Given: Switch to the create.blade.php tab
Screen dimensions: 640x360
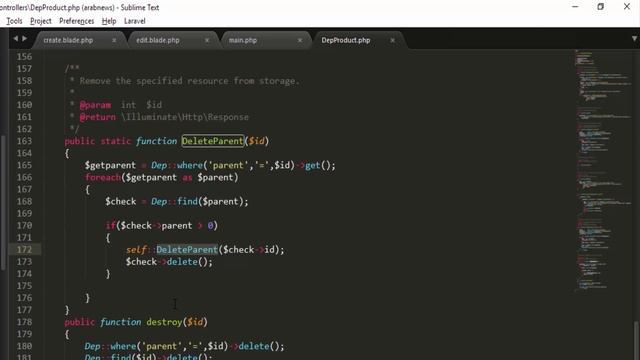Looking at the screenshot, I should point(68,40).
